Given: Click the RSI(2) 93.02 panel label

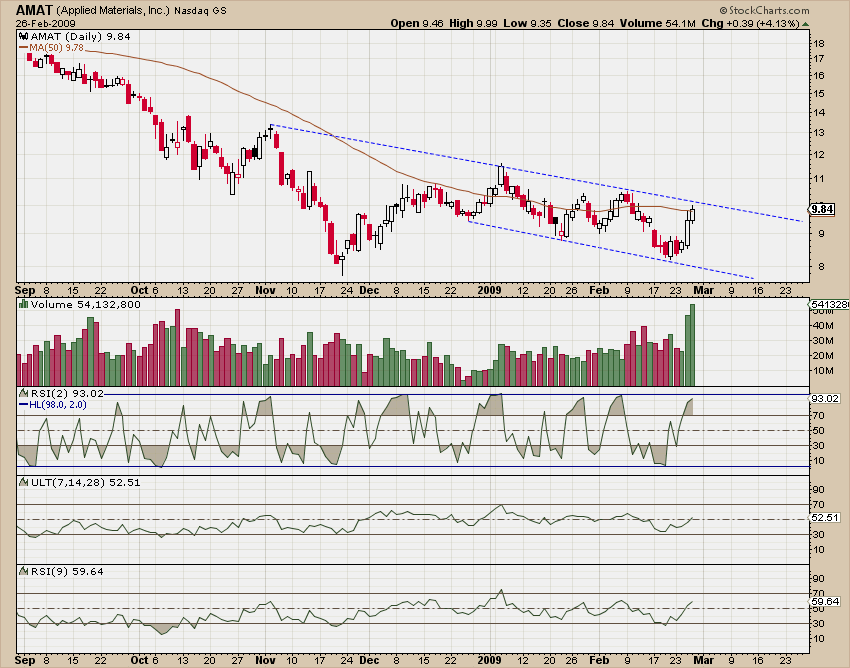Looking at the screenshot, I should tap(67, 393).
